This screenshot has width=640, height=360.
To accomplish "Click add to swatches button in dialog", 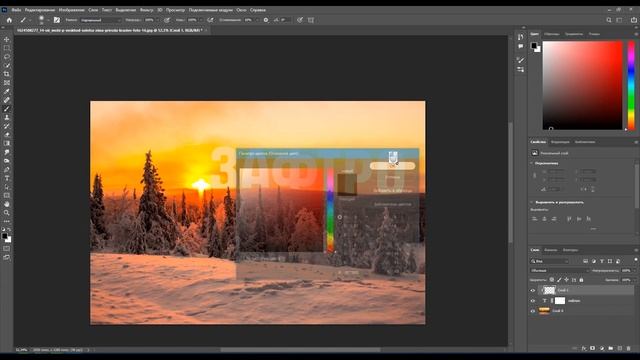I will 392,191.
